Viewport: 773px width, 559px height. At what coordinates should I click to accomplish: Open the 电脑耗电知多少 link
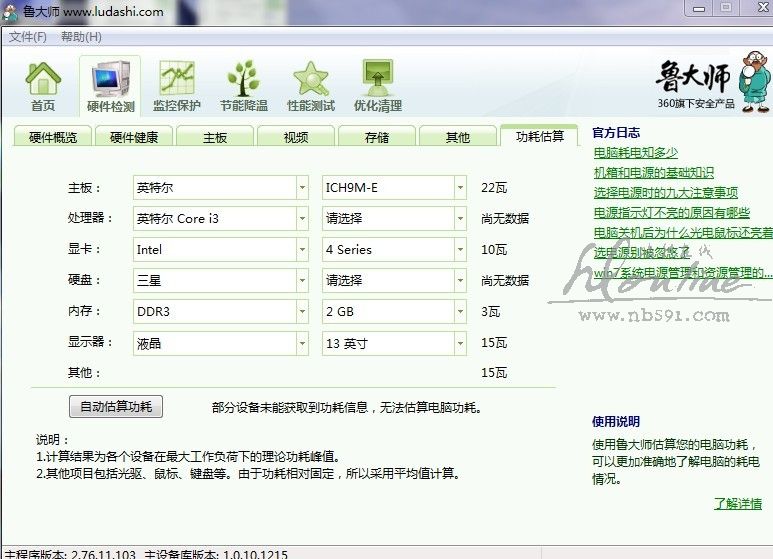click(635, 153)
